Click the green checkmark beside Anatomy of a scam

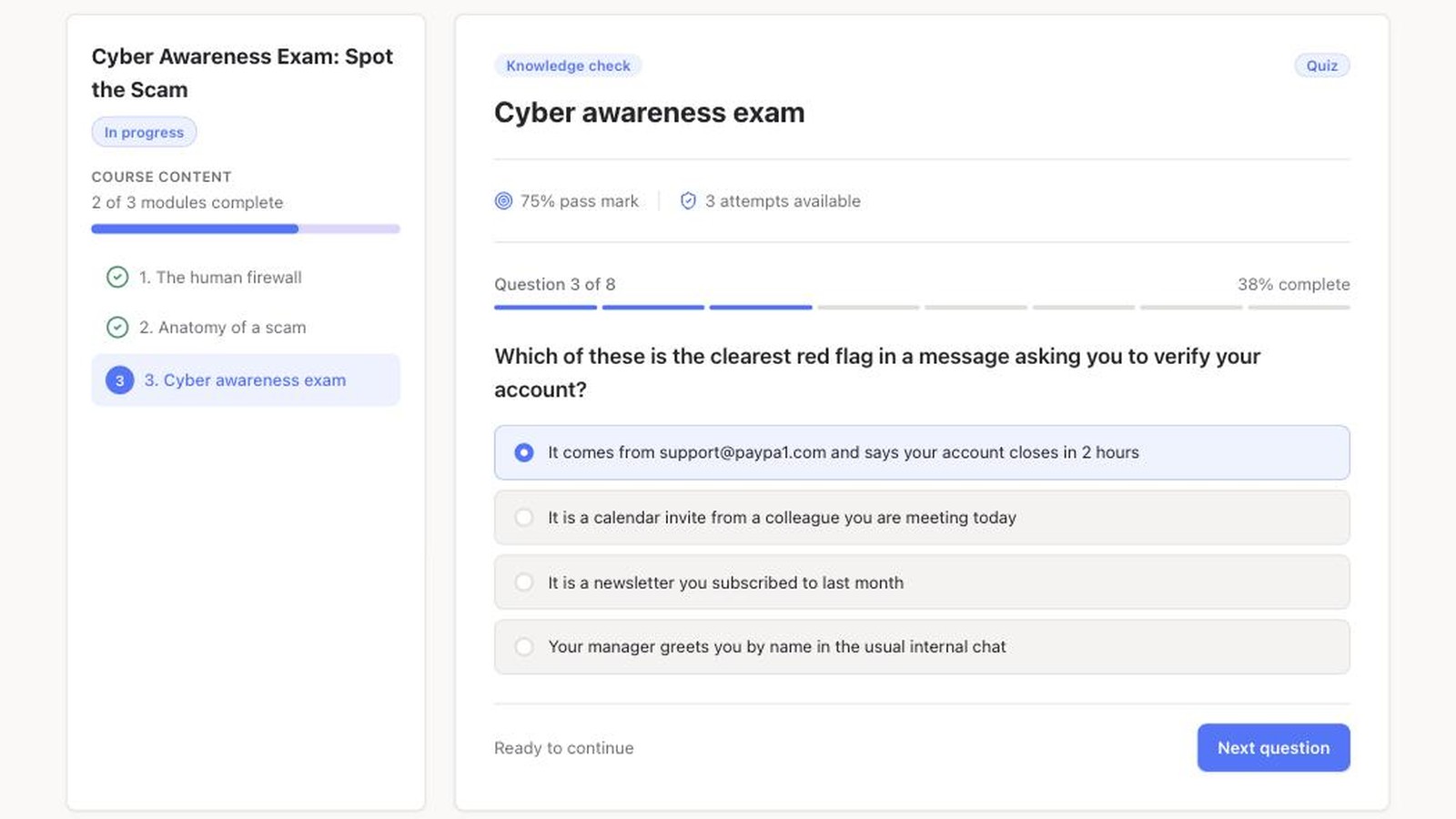click(x=117, y=327)
